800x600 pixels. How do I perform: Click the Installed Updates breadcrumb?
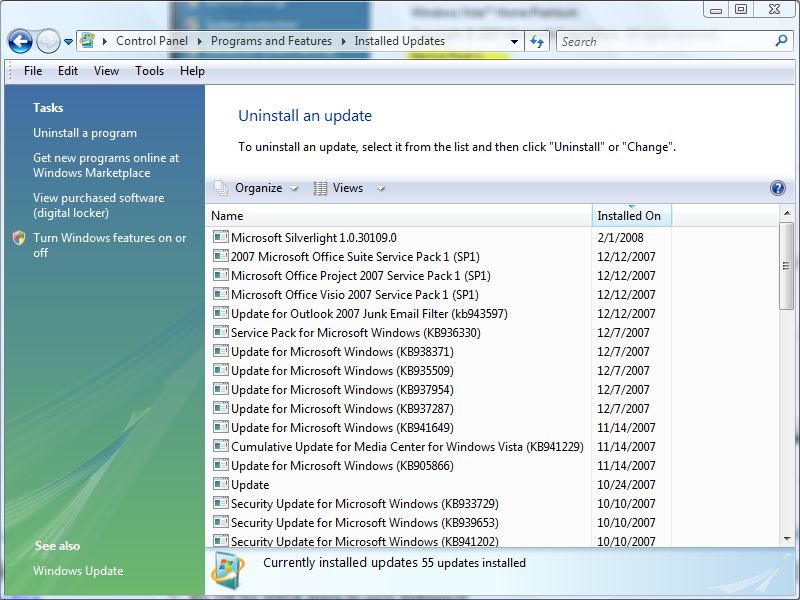click(399, 41)
